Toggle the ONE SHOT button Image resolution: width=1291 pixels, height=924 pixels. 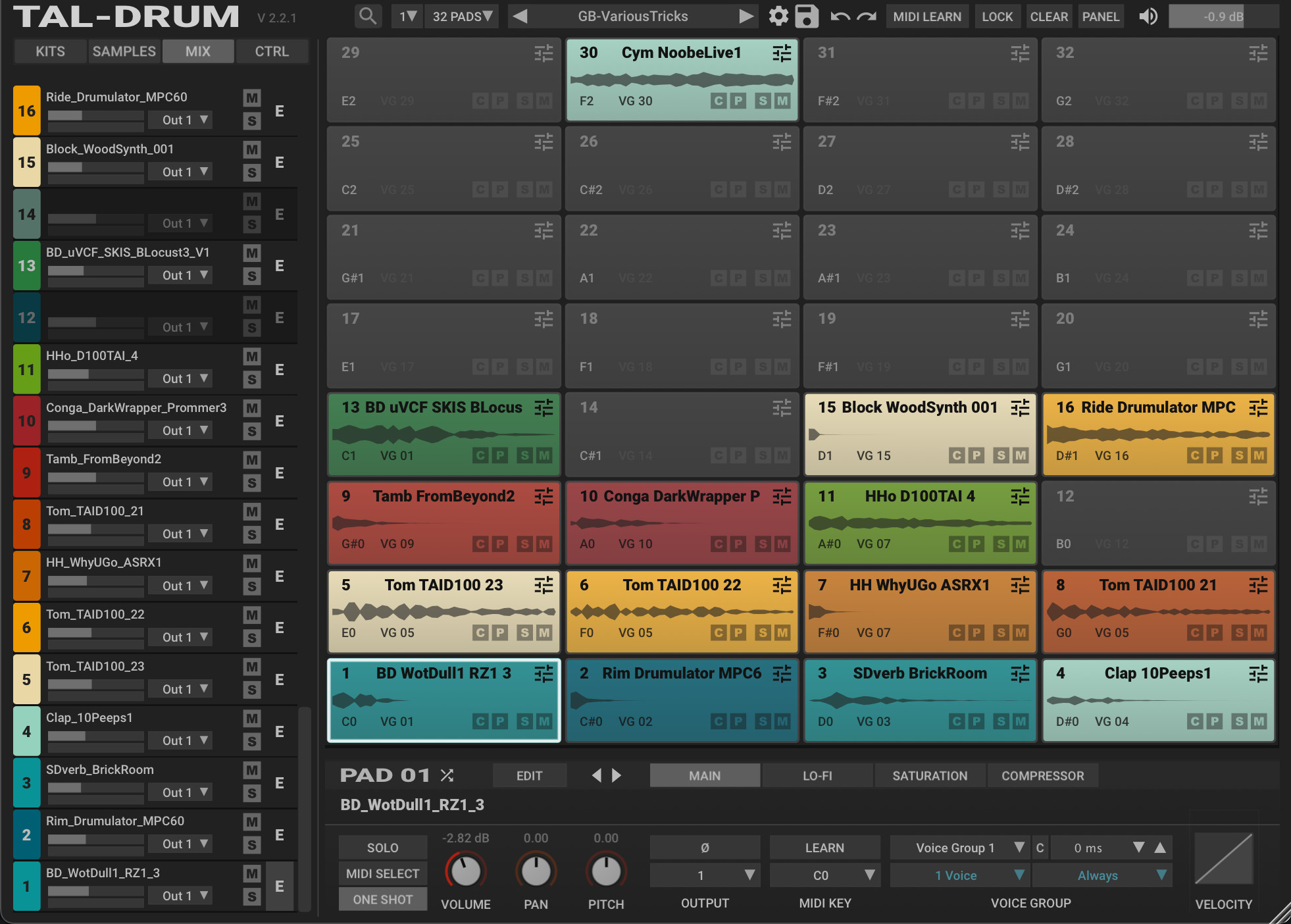click(382, 899)
